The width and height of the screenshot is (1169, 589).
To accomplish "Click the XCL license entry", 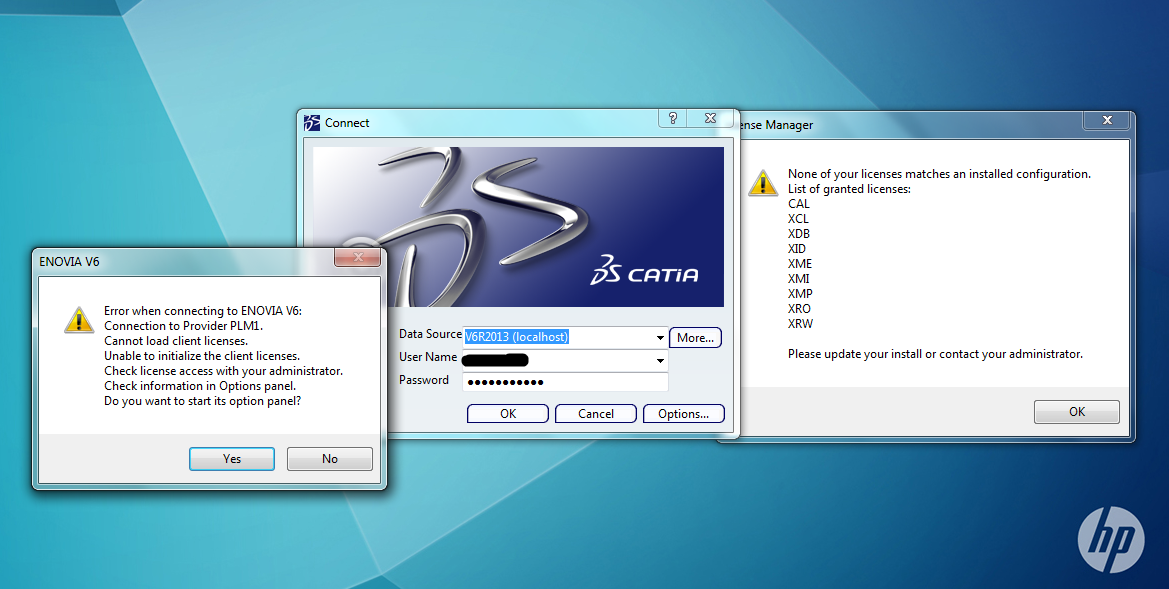I will tap(798, 218).
